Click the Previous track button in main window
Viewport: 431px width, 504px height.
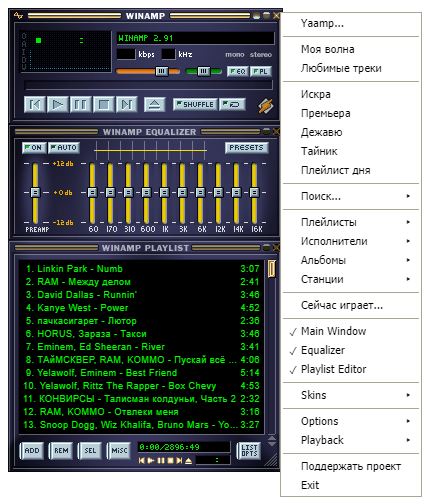pyautogui.click(x=35, y=105)
